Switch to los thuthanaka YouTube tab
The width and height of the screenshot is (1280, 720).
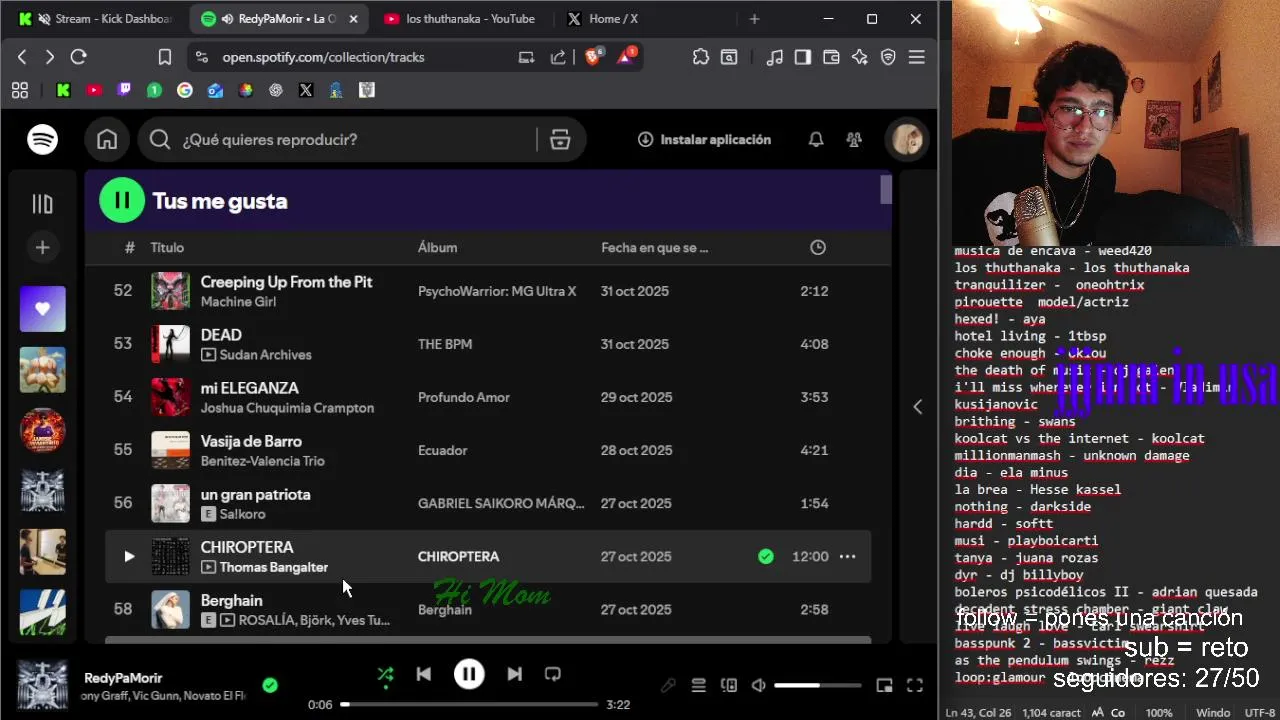tap(461, 19)
